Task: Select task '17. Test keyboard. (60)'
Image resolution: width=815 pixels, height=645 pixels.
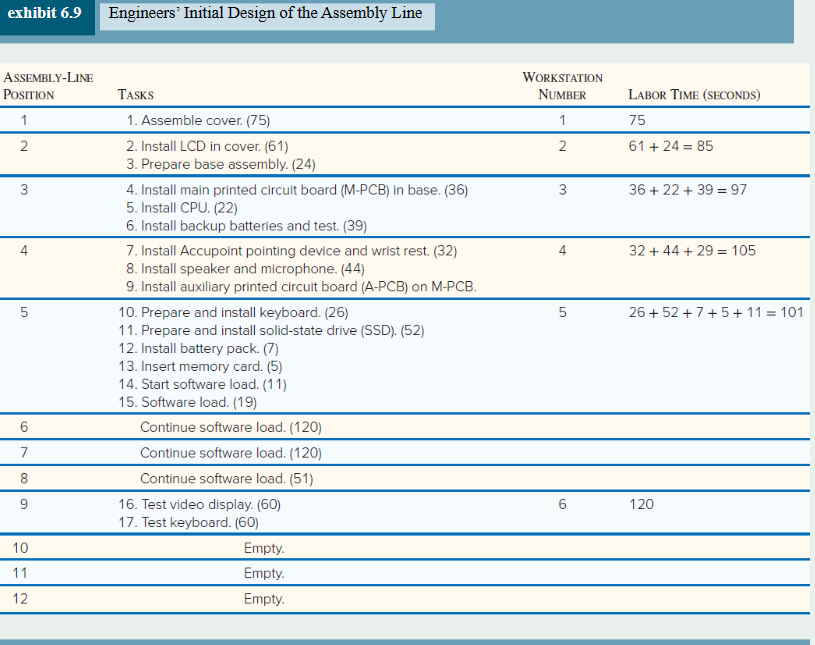Action: [189, 522]
